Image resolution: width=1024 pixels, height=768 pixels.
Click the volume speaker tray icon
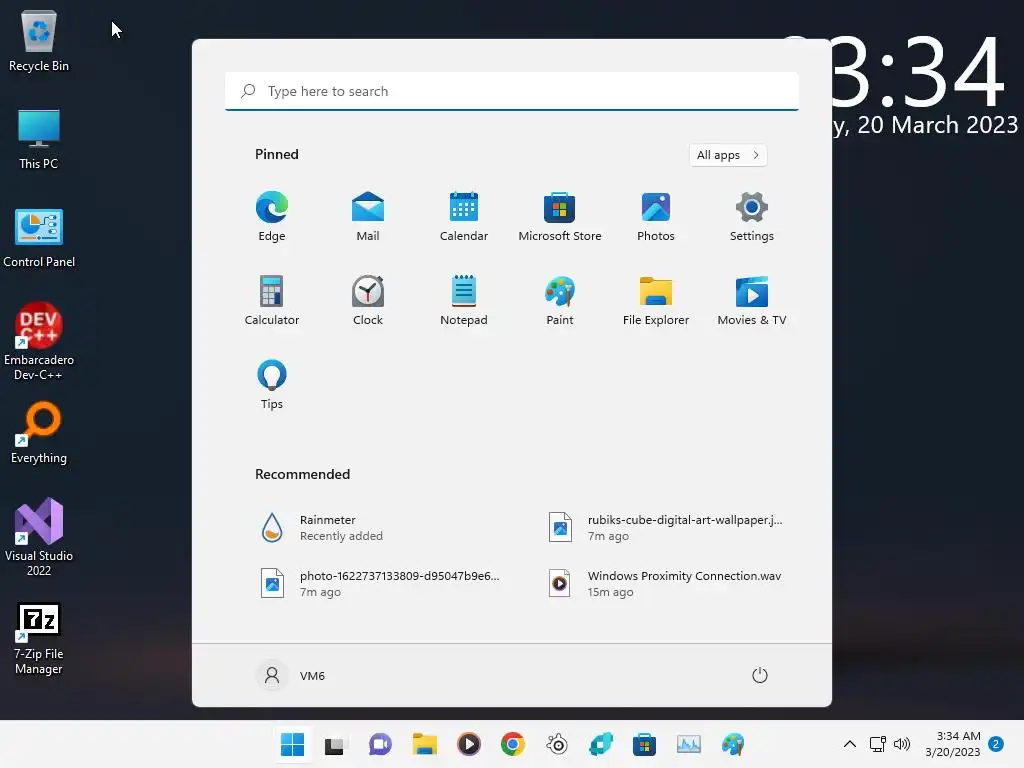(x=902, y=744)
